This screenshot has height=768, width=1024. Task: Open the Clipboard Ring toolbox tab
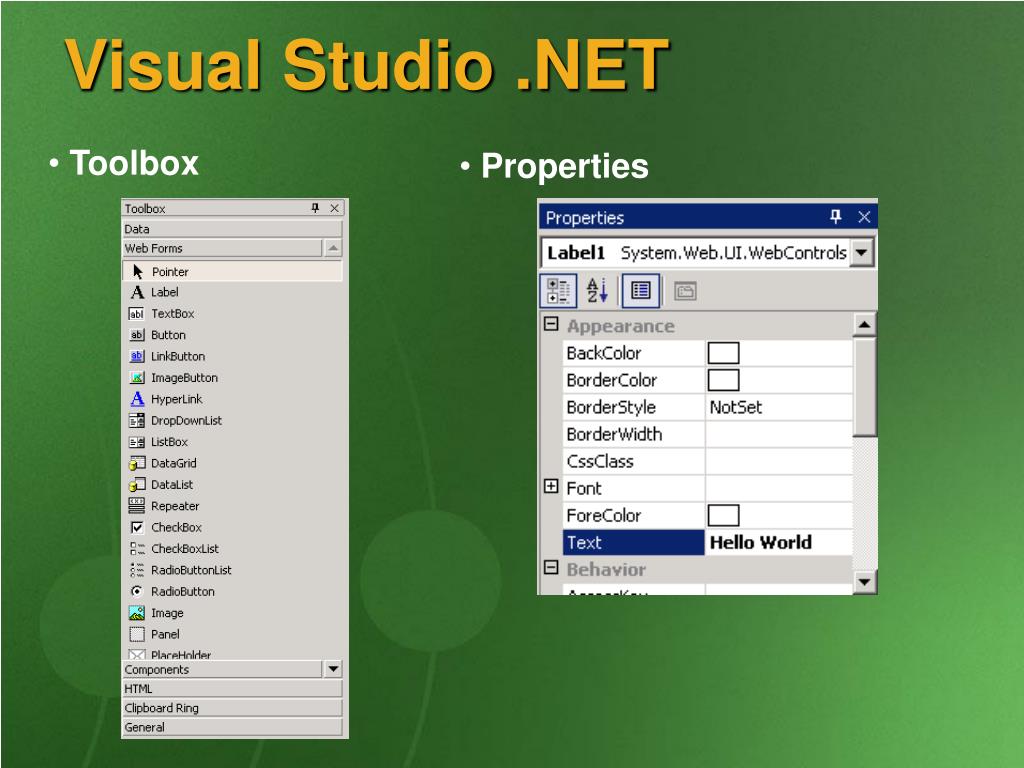[x=232, y=708]
